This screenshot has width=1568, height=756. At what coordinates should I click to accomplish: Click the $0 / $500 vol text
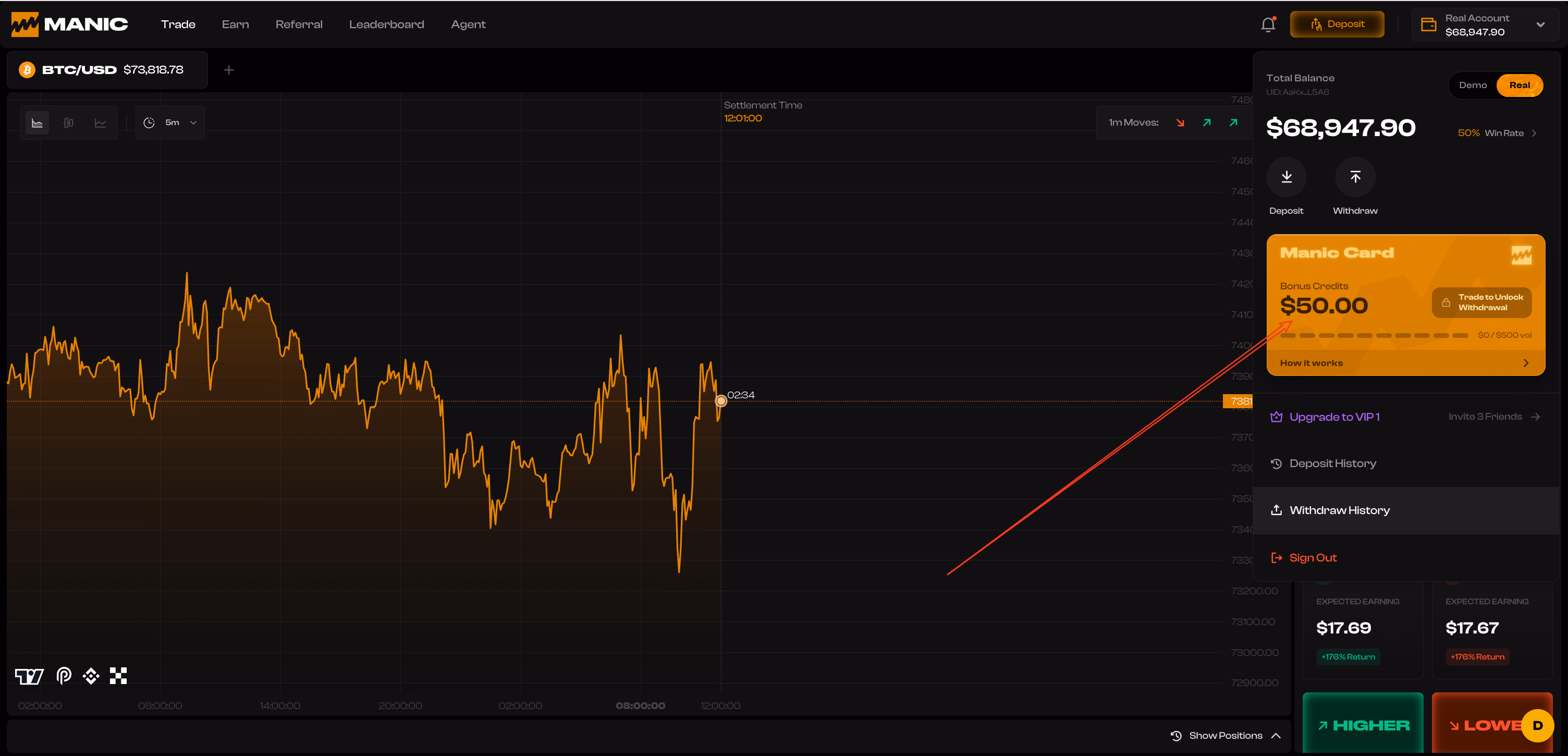click(1504, 335)
